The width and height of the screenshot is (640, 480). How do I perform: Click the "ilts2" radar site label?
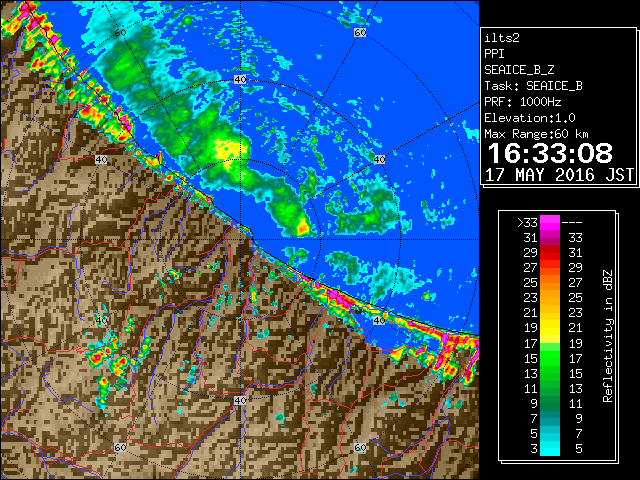tap(502, 38)
